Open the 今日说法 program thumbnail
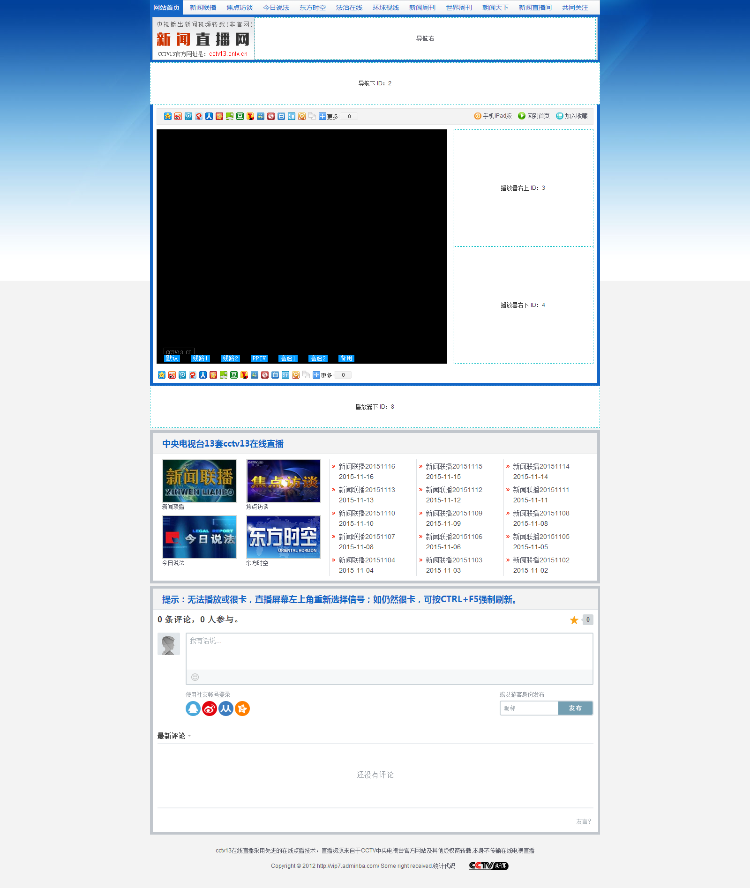The width and height of the screenshot is (750, 888). tap(199, 537)
